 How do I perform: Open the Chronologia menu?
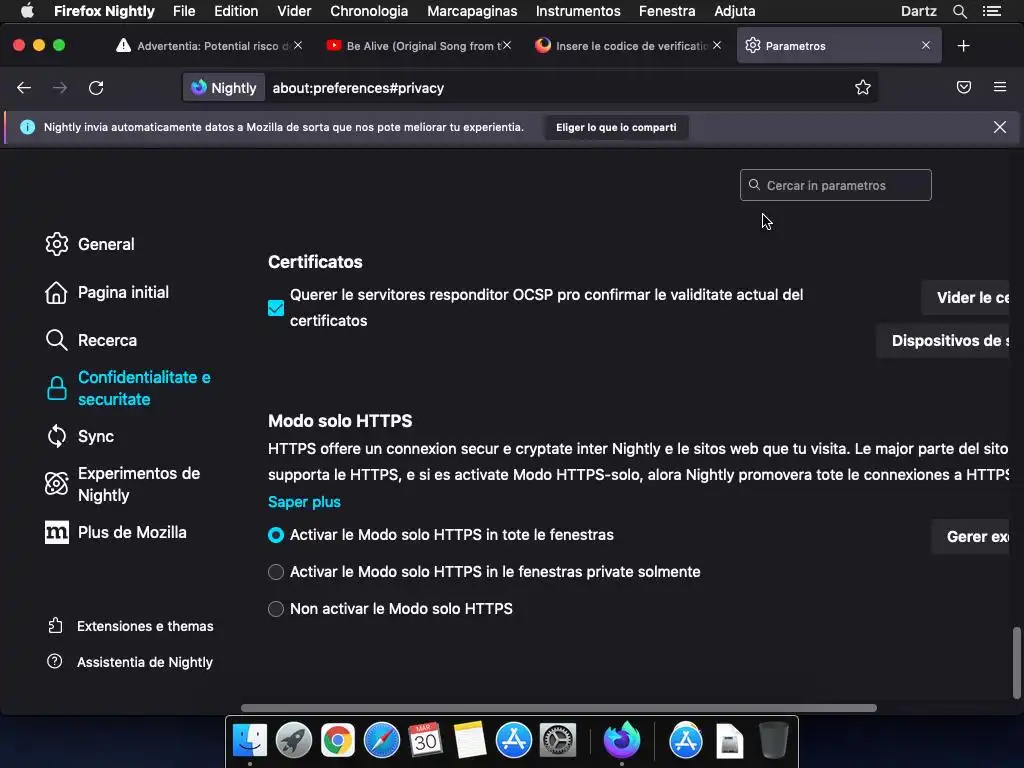369,11
